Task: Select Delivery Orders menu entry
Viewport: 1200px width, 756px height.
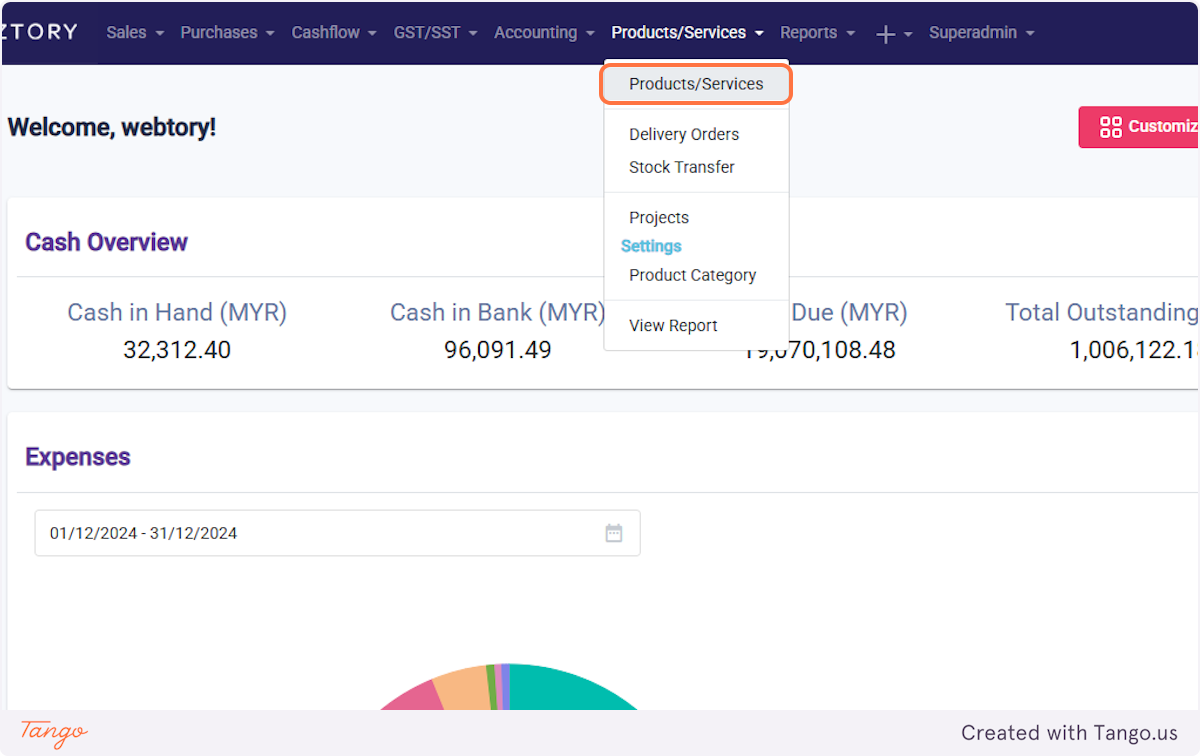Action: click(684, 134)
